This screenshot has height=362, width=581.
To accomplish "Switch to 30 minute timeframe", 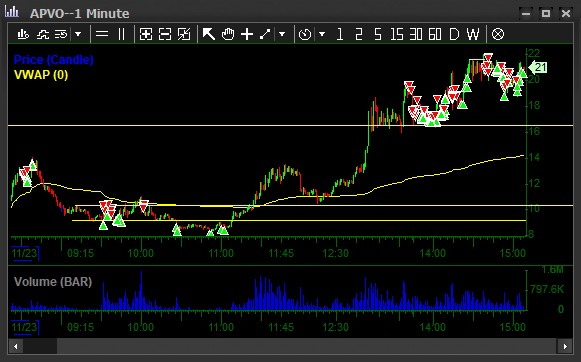I will (416, 34).
